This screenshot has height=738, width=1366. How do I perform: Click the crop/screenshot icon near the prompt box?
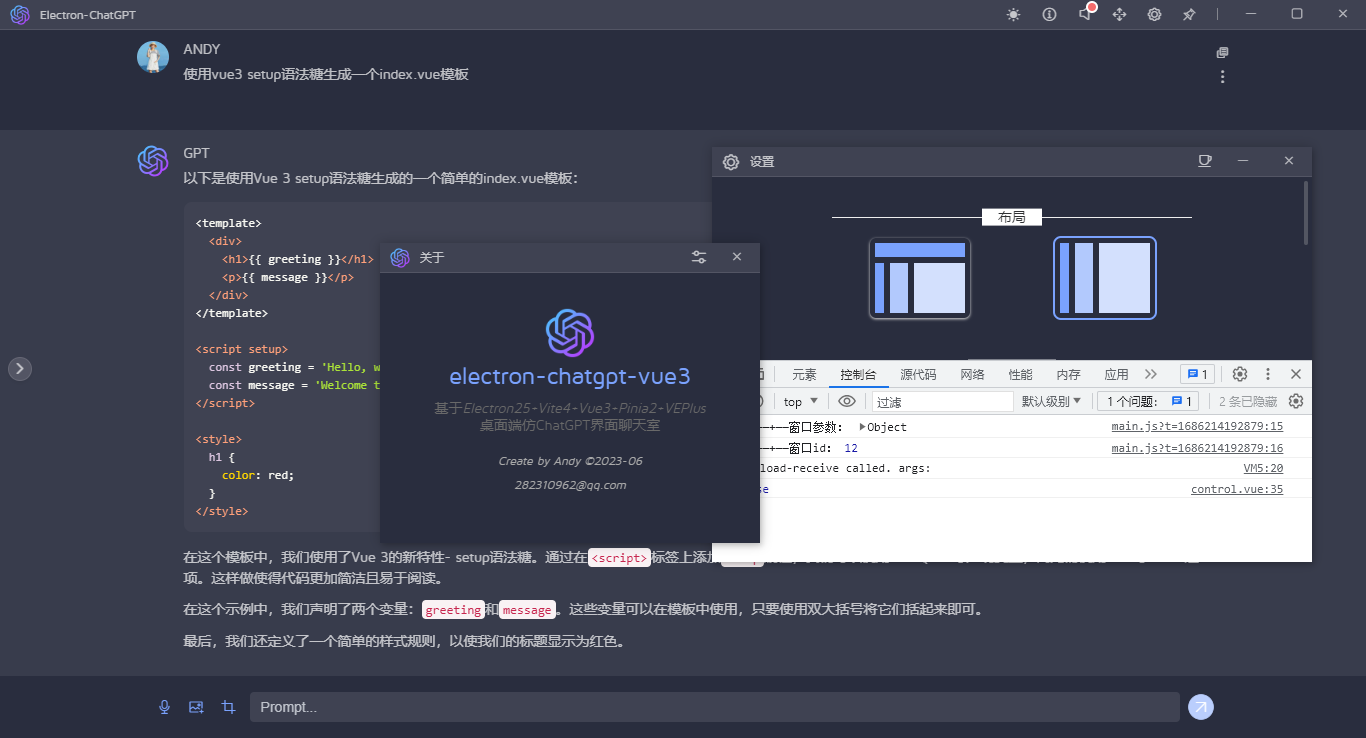(228, 707)
